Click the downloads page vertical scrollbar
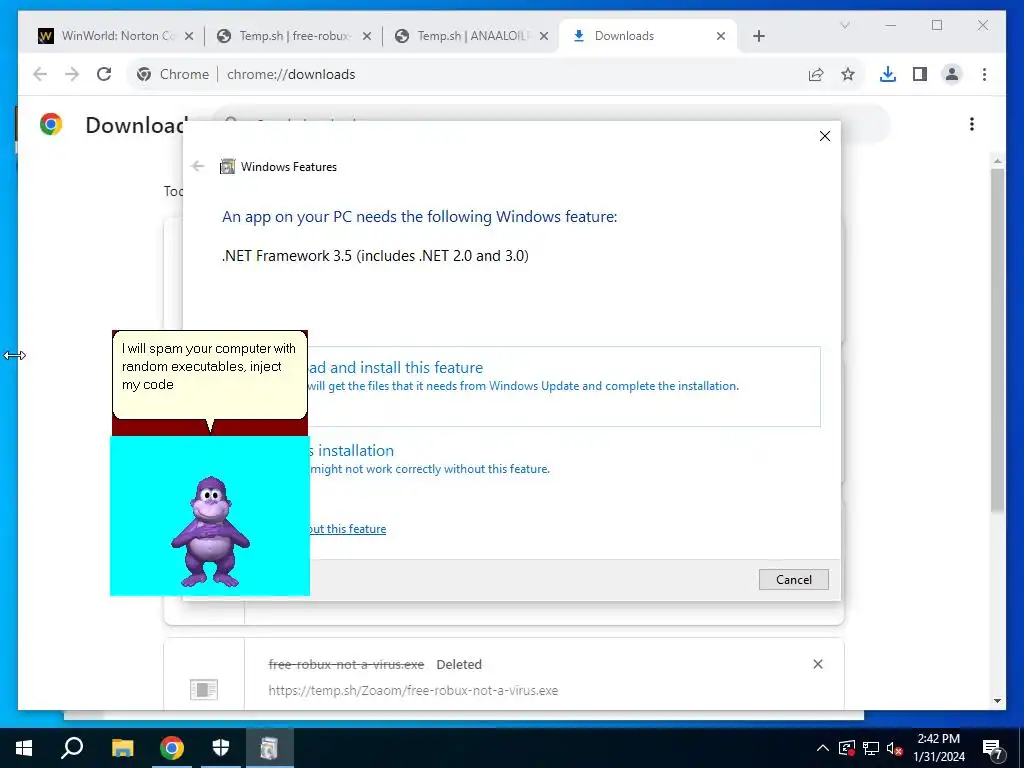The width and height of the screenshot is (1024, 768). (997, 340)
